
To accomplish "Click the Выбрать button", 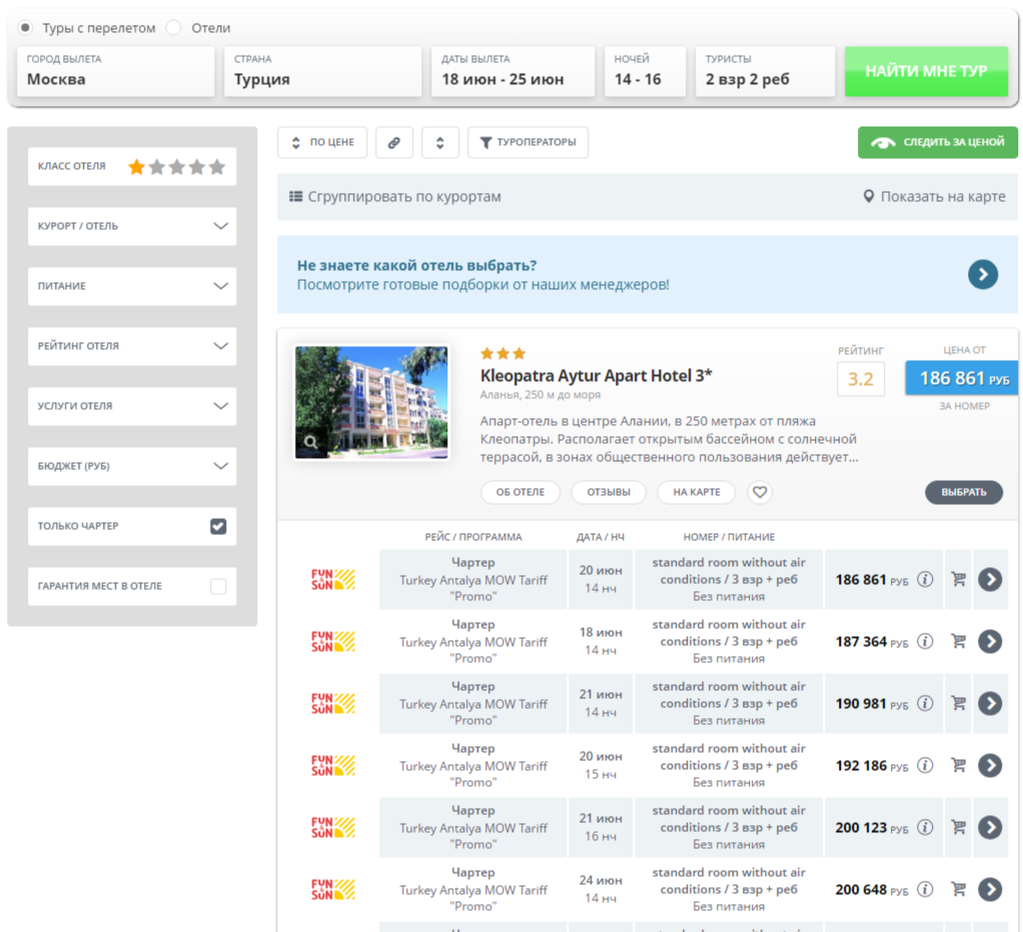I will (x=964, y=492).
